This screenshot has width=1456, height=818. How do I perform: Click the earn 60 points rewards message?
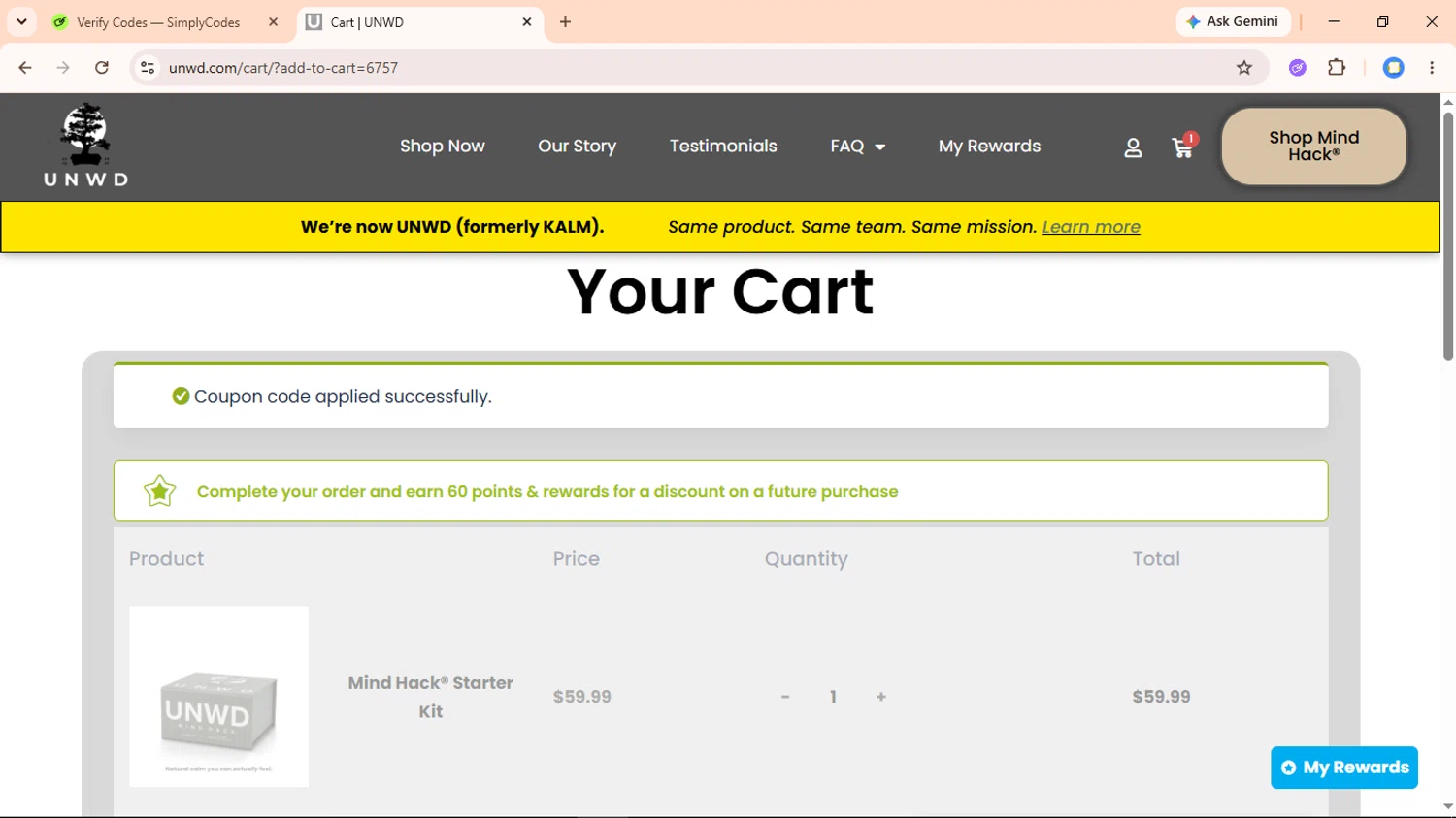(x=547, y=491)
